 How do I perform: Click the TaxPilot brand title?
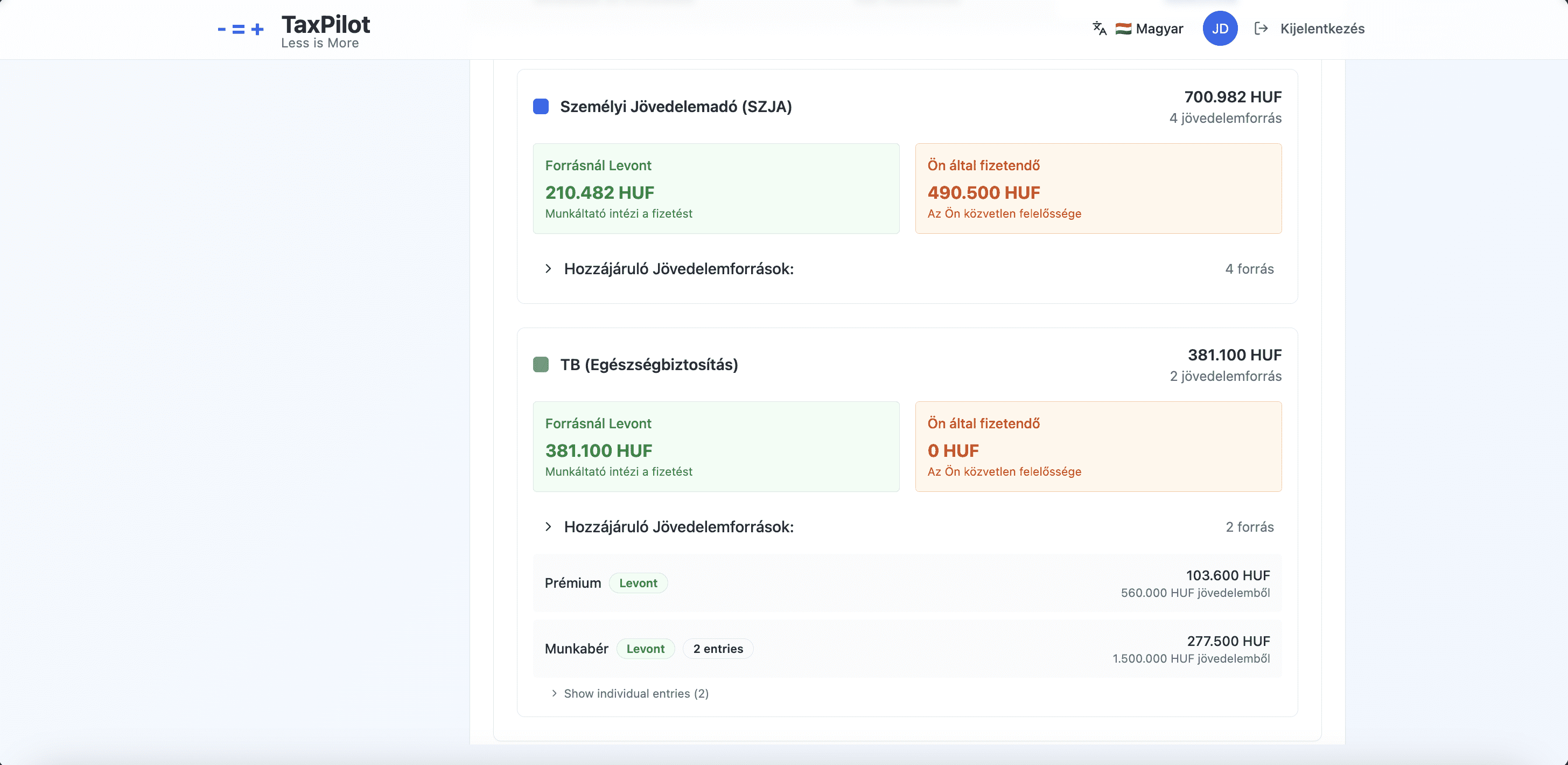click(326, 24)
